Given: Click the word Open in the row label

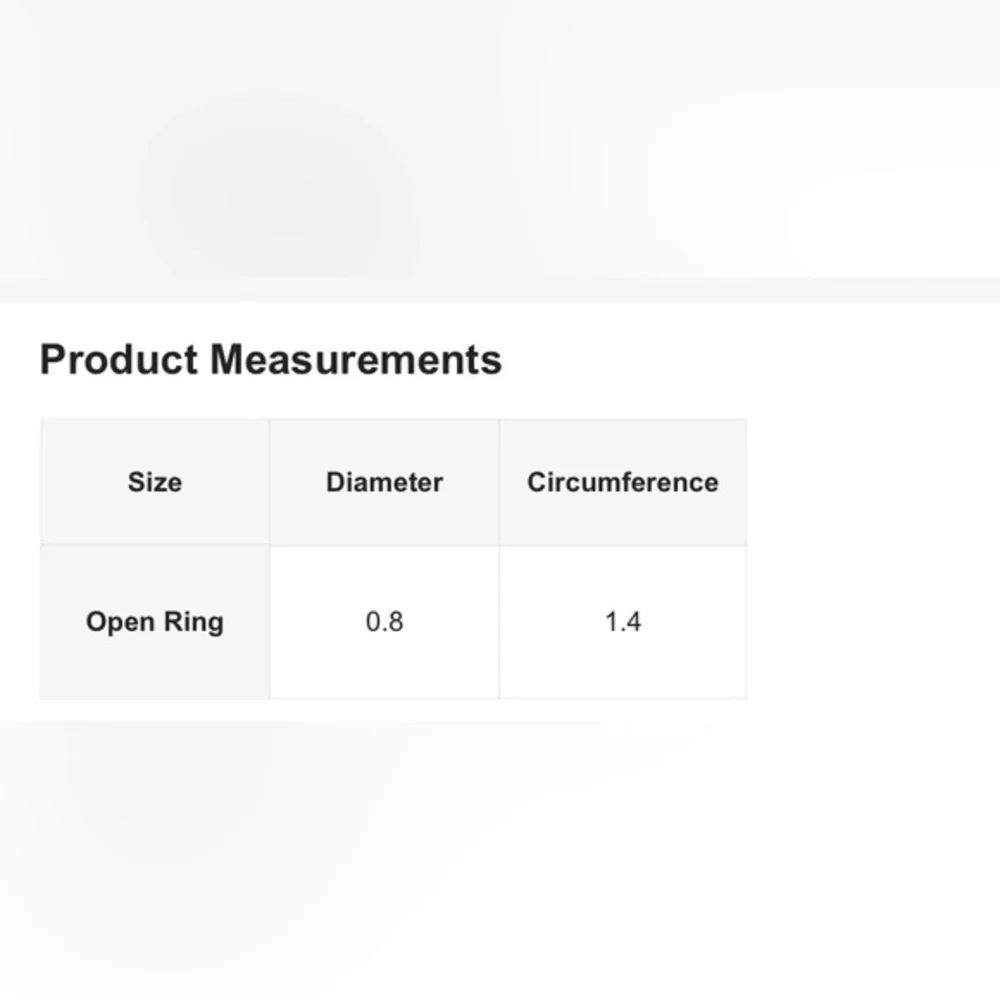Looking at the screenshot, I should click(x=120, y=623).
